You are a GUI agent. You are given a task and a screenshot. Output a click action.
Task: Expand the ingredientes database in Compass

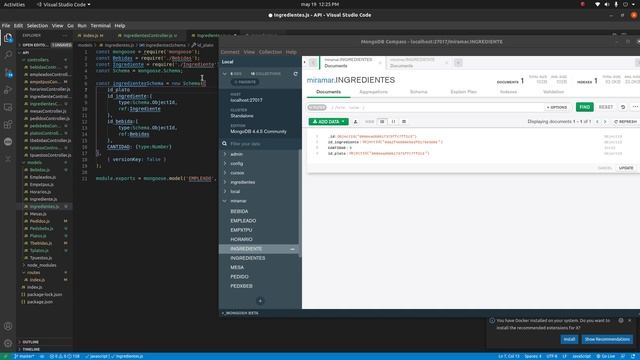225,182
